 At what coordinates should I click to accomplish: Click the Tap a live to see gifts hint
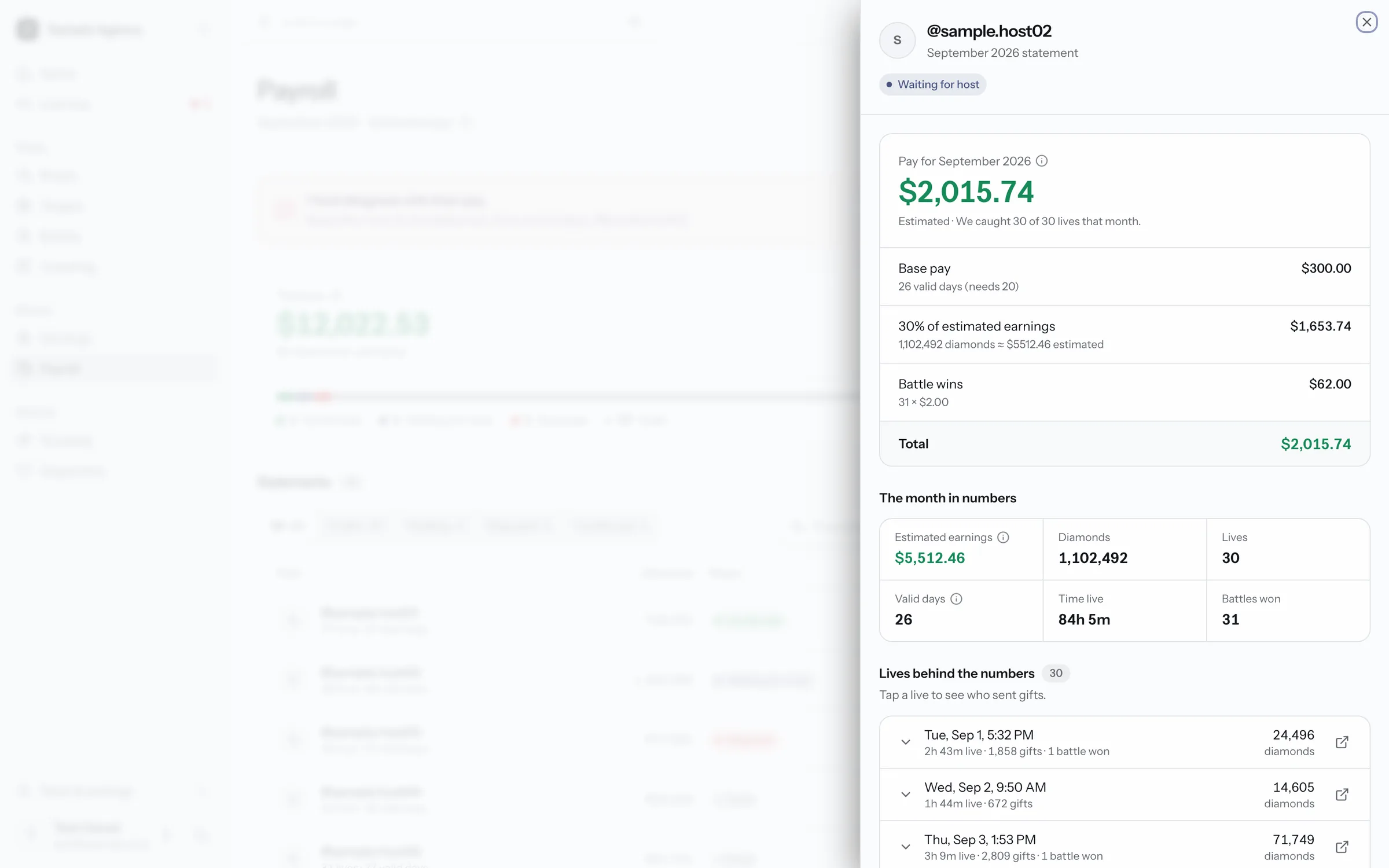pos(962,695)
